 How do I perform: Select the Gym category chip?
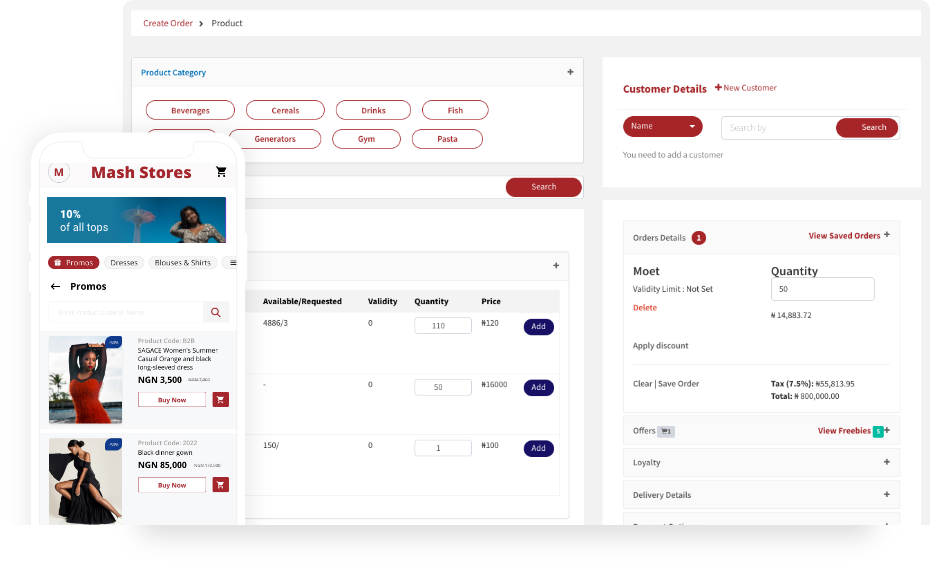(367, 139)
